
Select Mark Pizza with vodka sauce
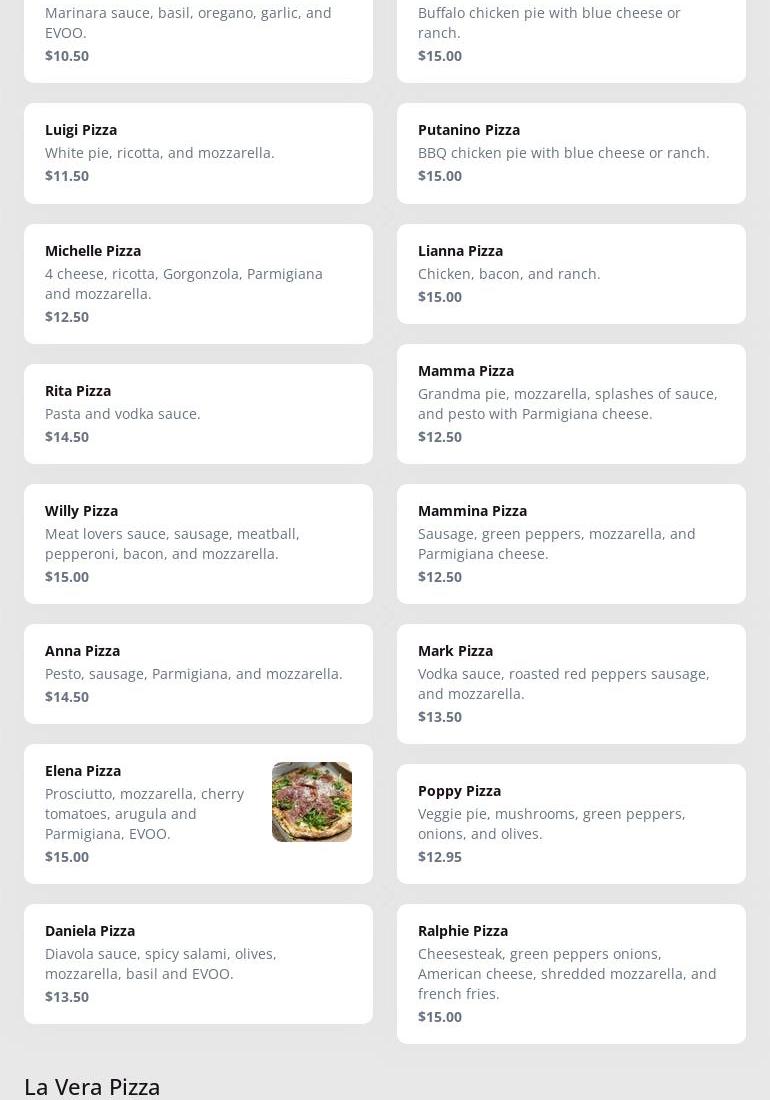(x=571, y=683)
